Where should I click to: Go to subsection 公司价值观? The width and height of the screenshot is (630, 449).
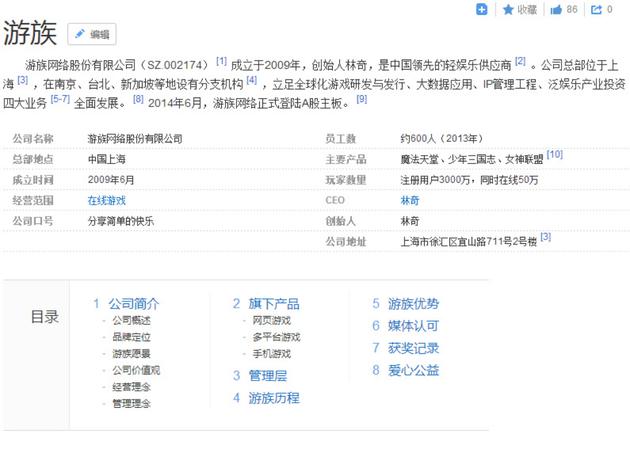tap(136, 370)
